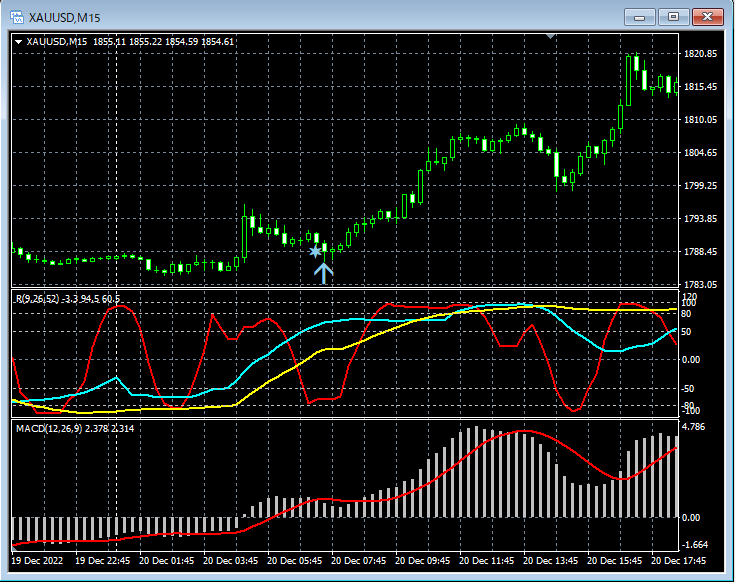Click the 4.786 MACD scale value

(x=693, y=427)
